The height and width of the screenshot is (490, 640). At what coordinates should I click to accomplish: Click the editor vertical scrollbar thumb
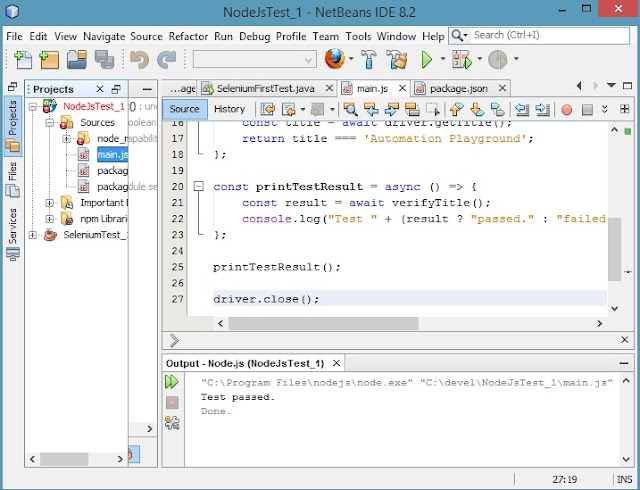pyautogui.click(x=614, y=249)
